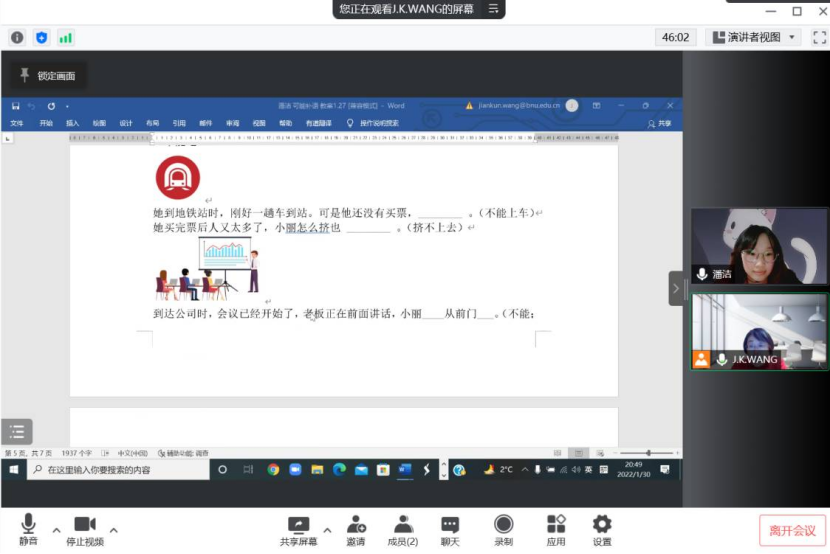
Task: Expand share screen options arrow
Action: (x=327, y=530)
